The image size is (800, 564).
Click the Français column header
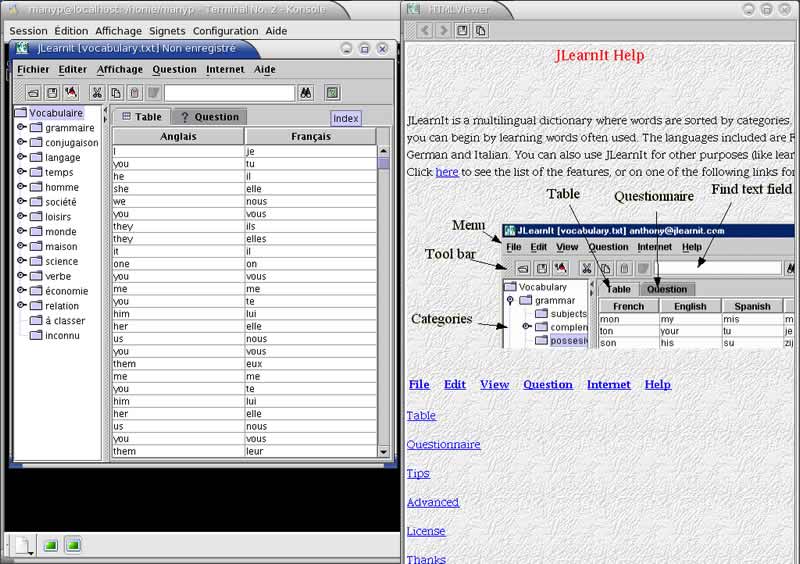point(311,136)
